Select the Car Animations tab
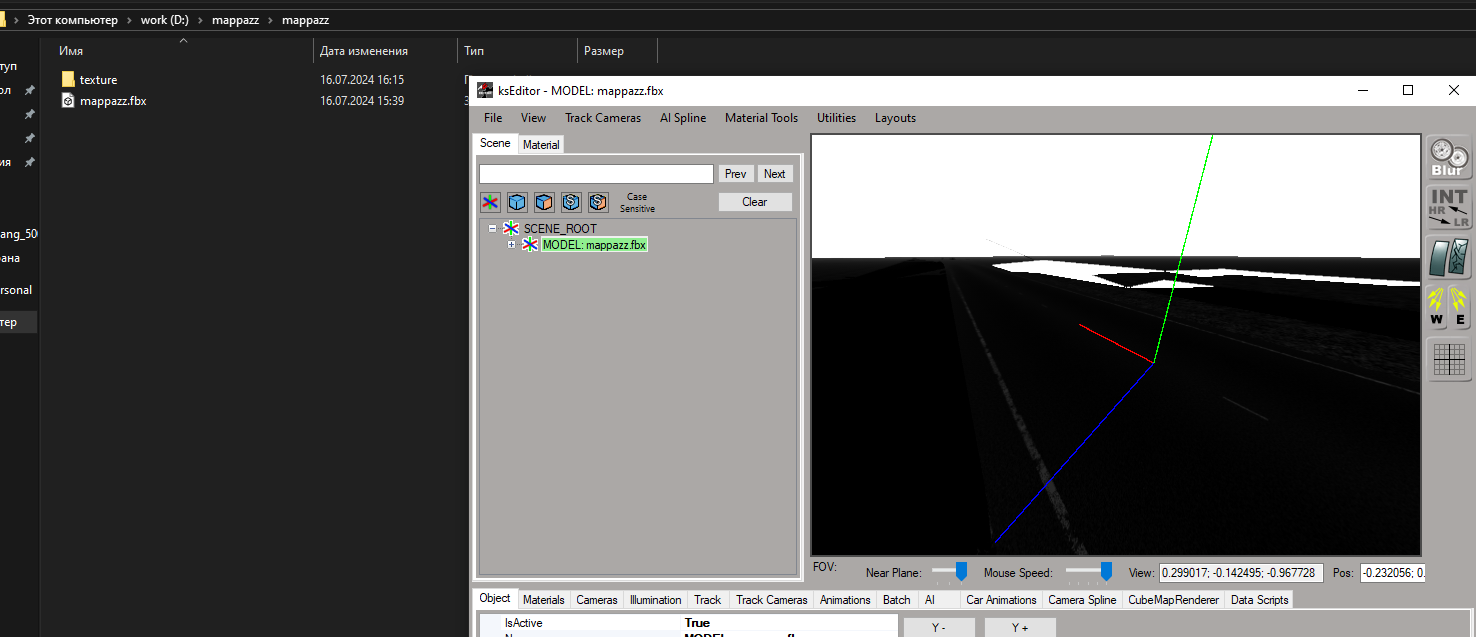Image resolution: width=1476 pixels, height=637 pixels. [1001, 600]
